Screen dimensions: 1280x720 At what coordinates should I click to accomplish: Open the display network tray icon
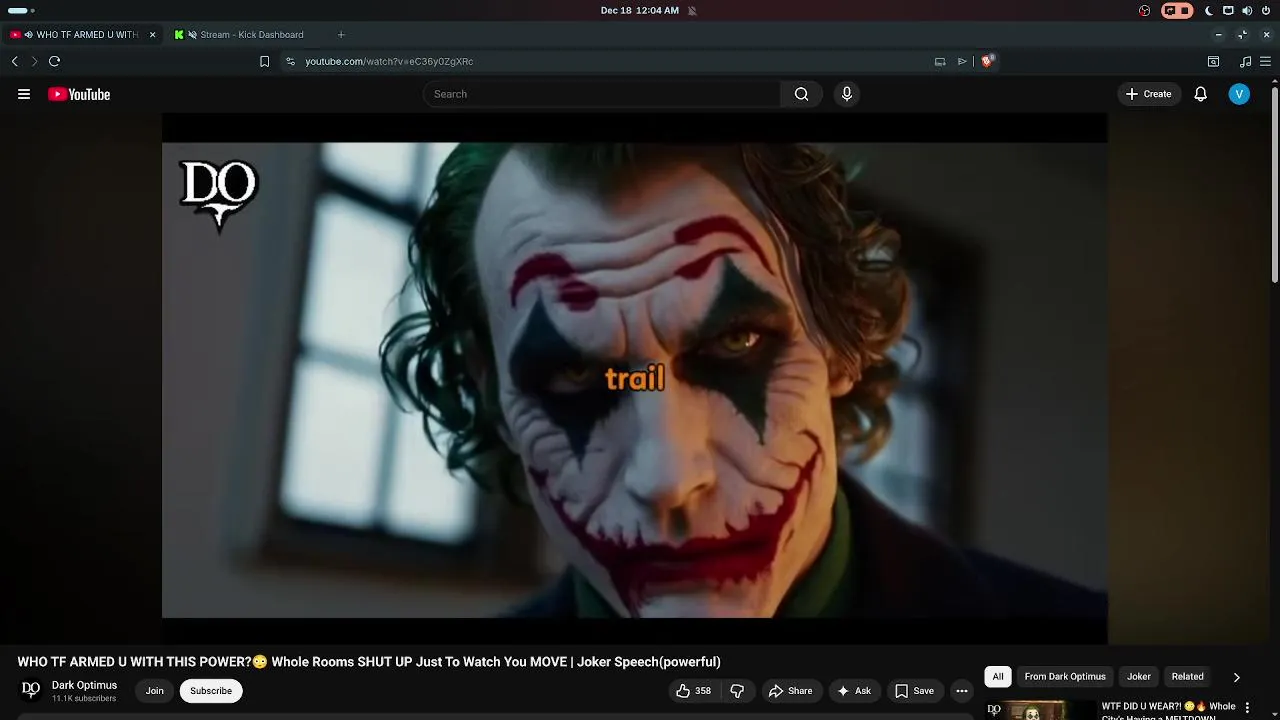1228,10
